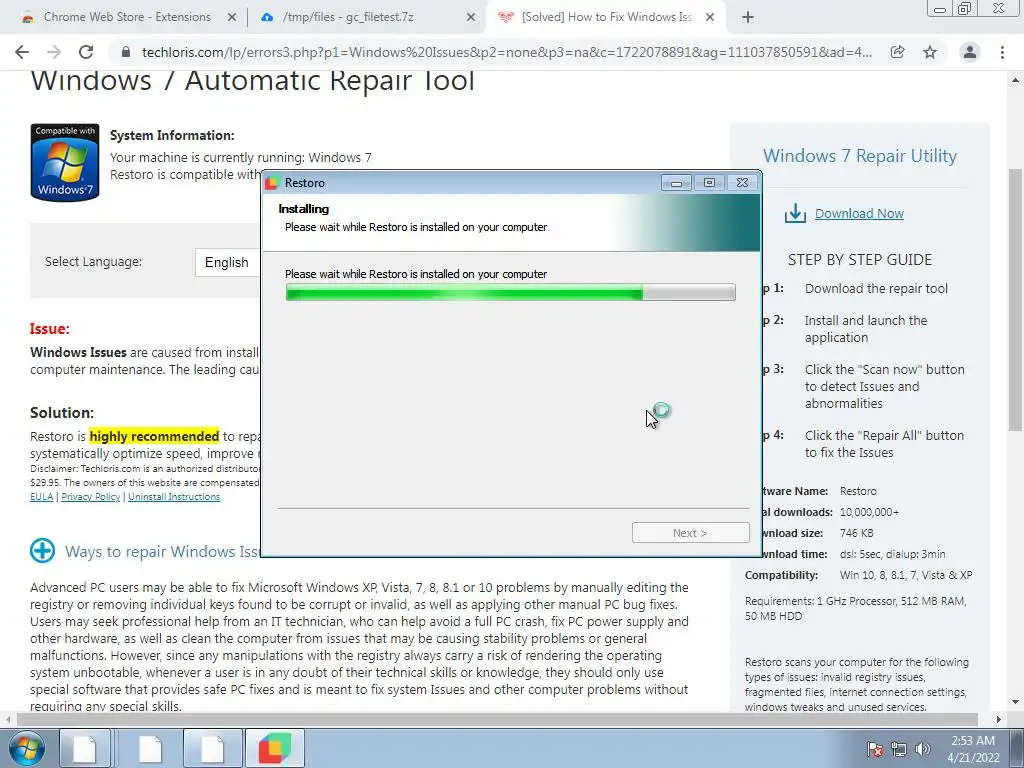Click the volume speaker tray icon

(923, 749)
